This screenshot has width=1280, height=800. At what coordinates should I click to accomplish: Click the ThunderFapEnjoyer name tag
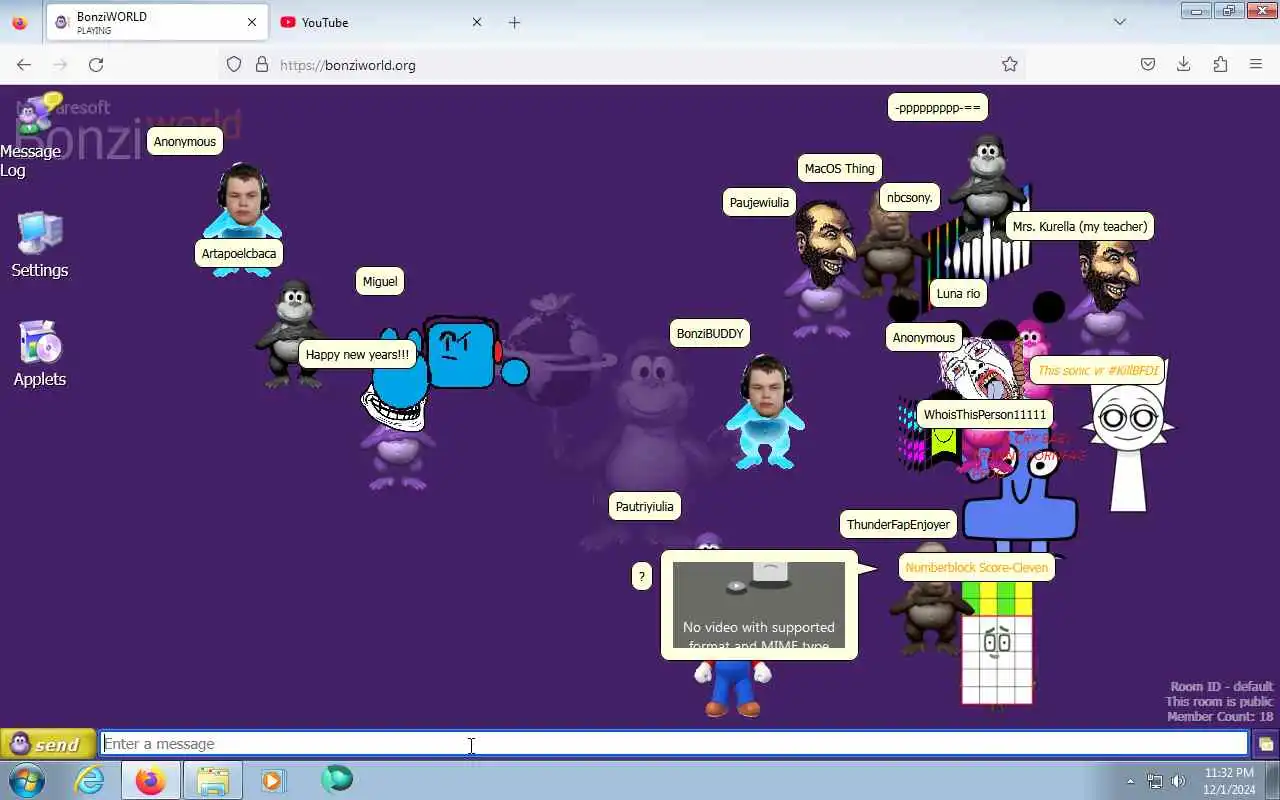[898, 525]
